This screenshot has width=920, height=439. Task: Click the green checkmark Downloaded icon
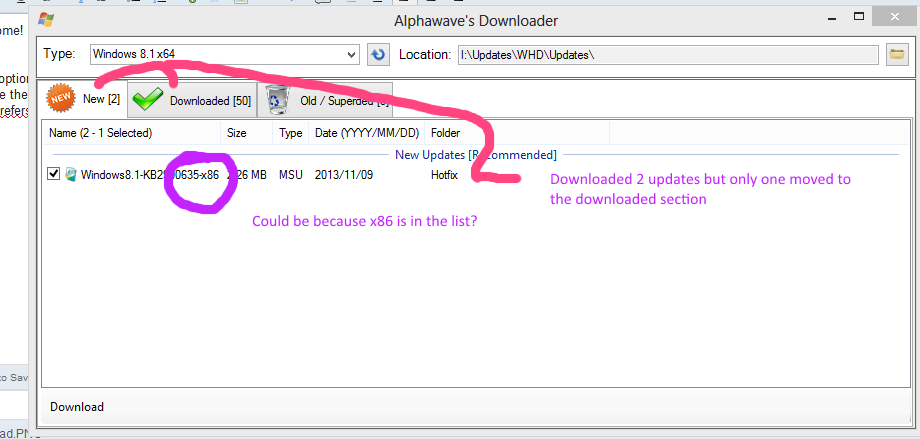point(149,100)
